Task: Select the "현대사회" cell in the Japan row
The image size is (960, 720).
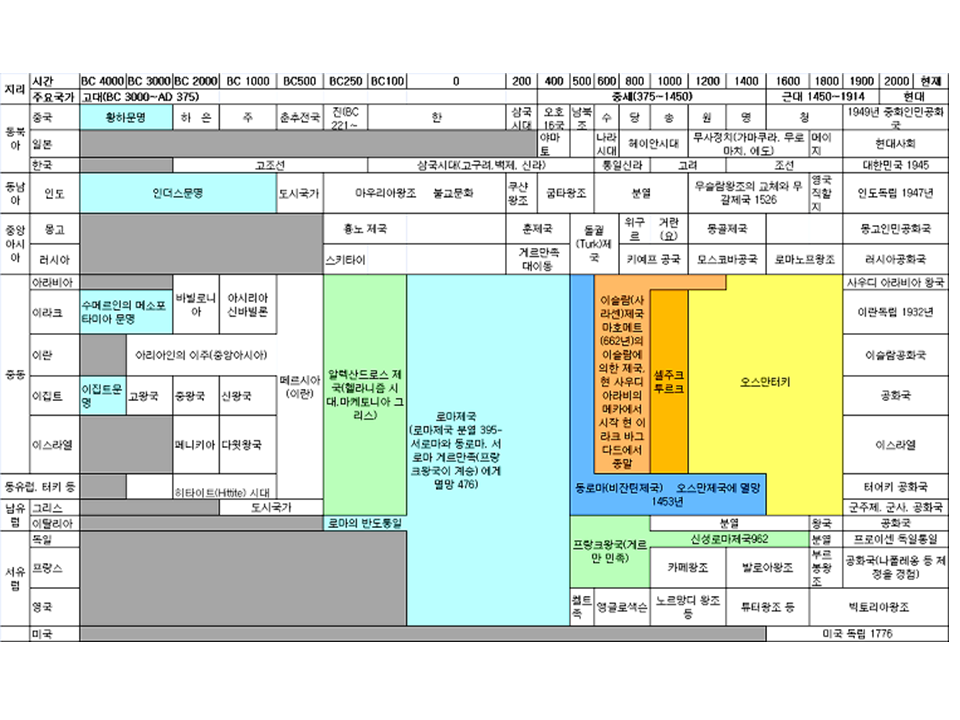Action: point(896,144)
